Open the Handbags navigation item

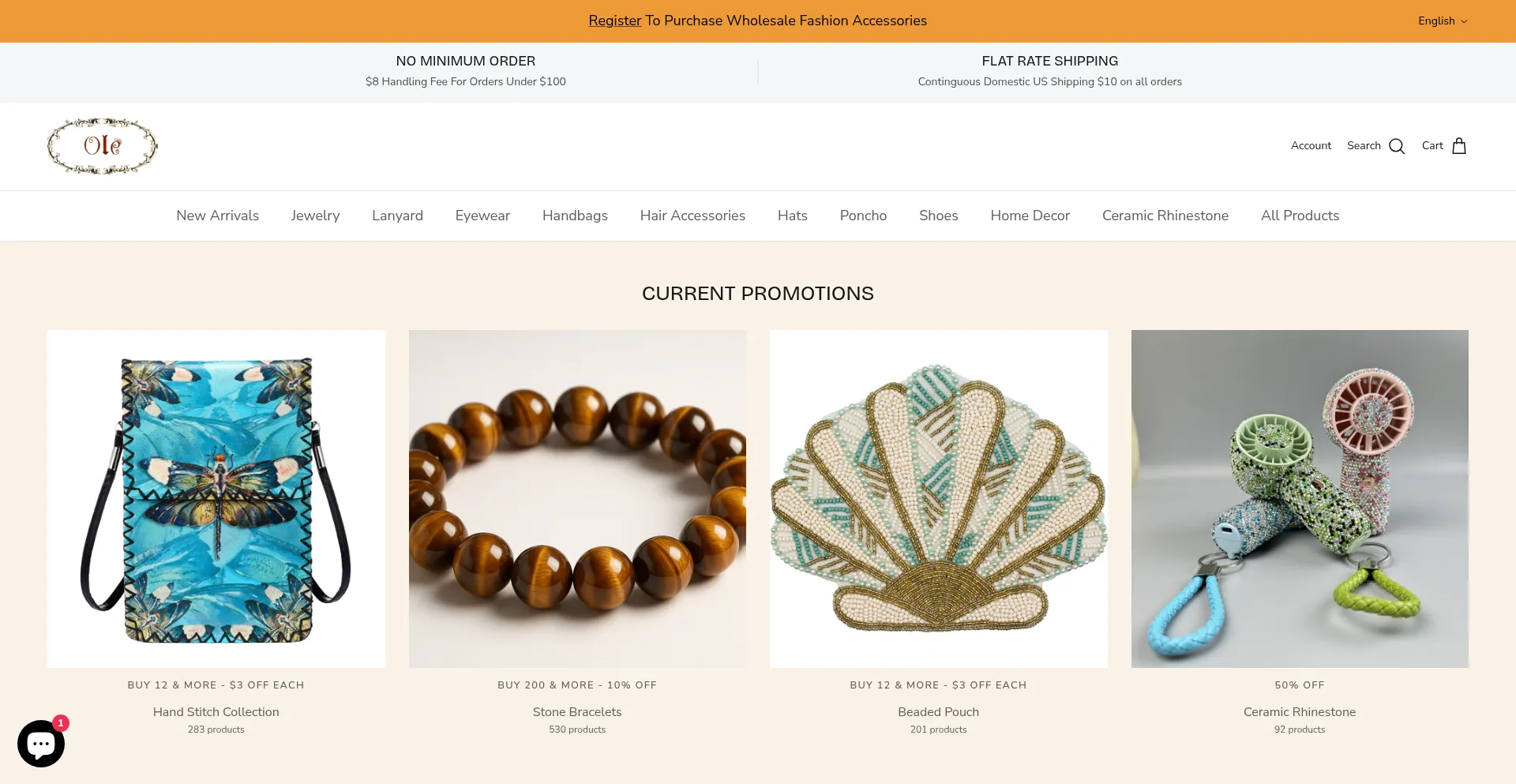(575, 216)
